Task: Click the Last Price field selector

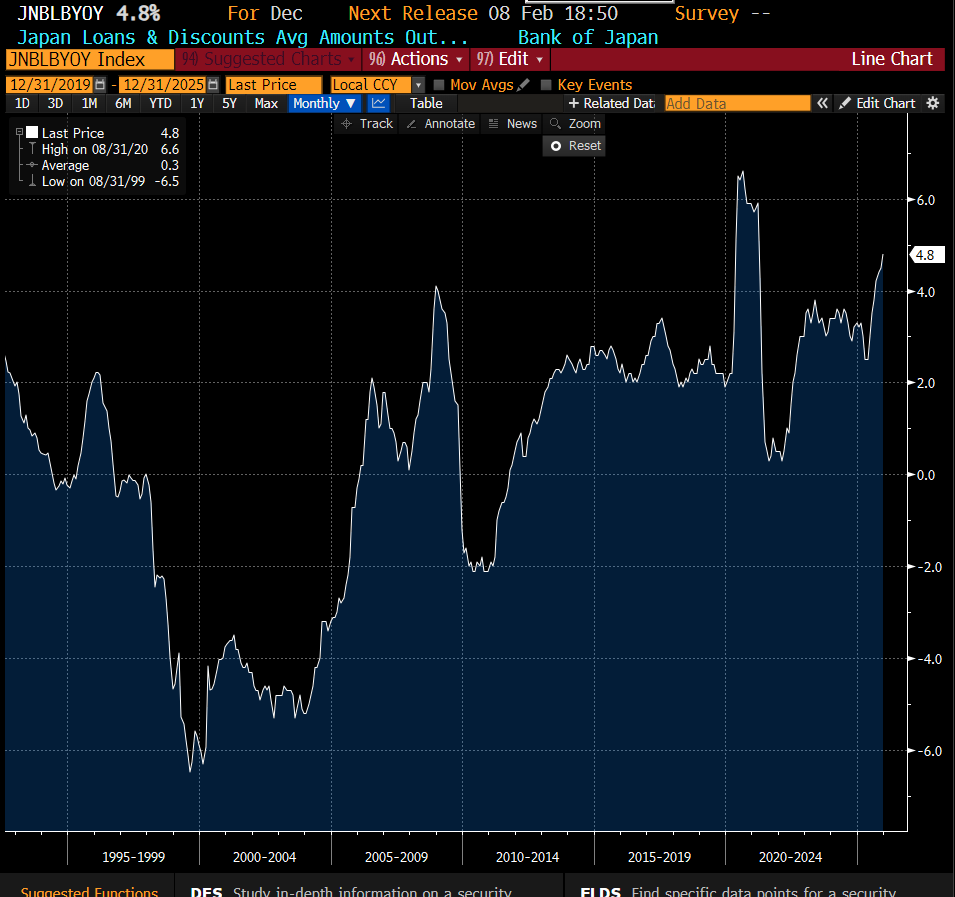Action: pos(273,85)
